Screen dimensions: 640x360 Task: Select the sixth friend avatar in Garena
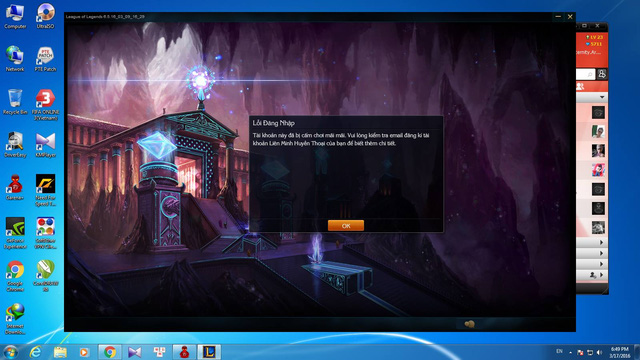pyautogui.click(x=598, y=208)
